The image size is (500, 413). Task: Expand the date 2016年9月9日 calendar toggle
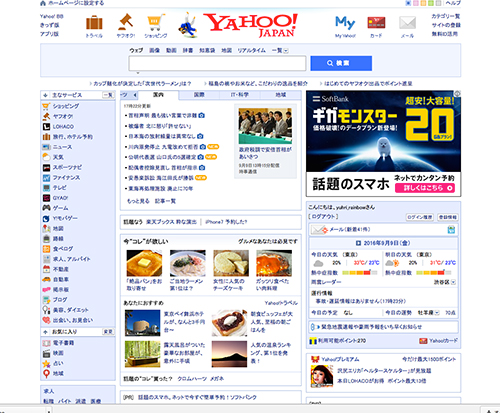coord(359,243)
